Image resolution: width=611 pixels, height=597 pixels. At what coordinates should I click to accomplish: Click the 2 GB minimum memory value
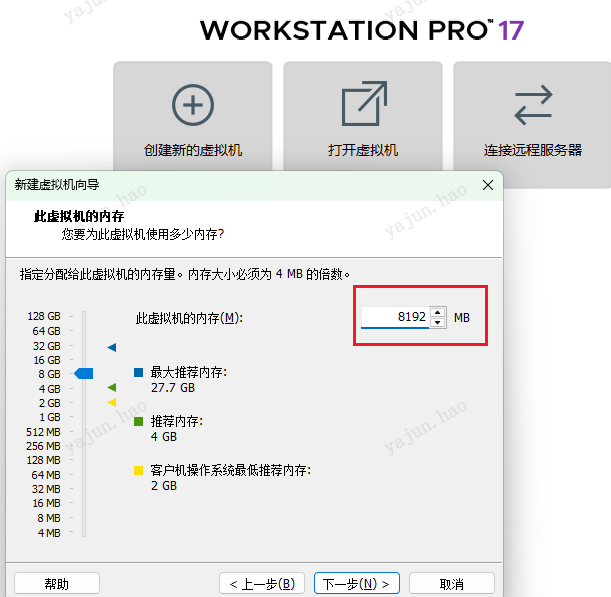tap(164, 486)
